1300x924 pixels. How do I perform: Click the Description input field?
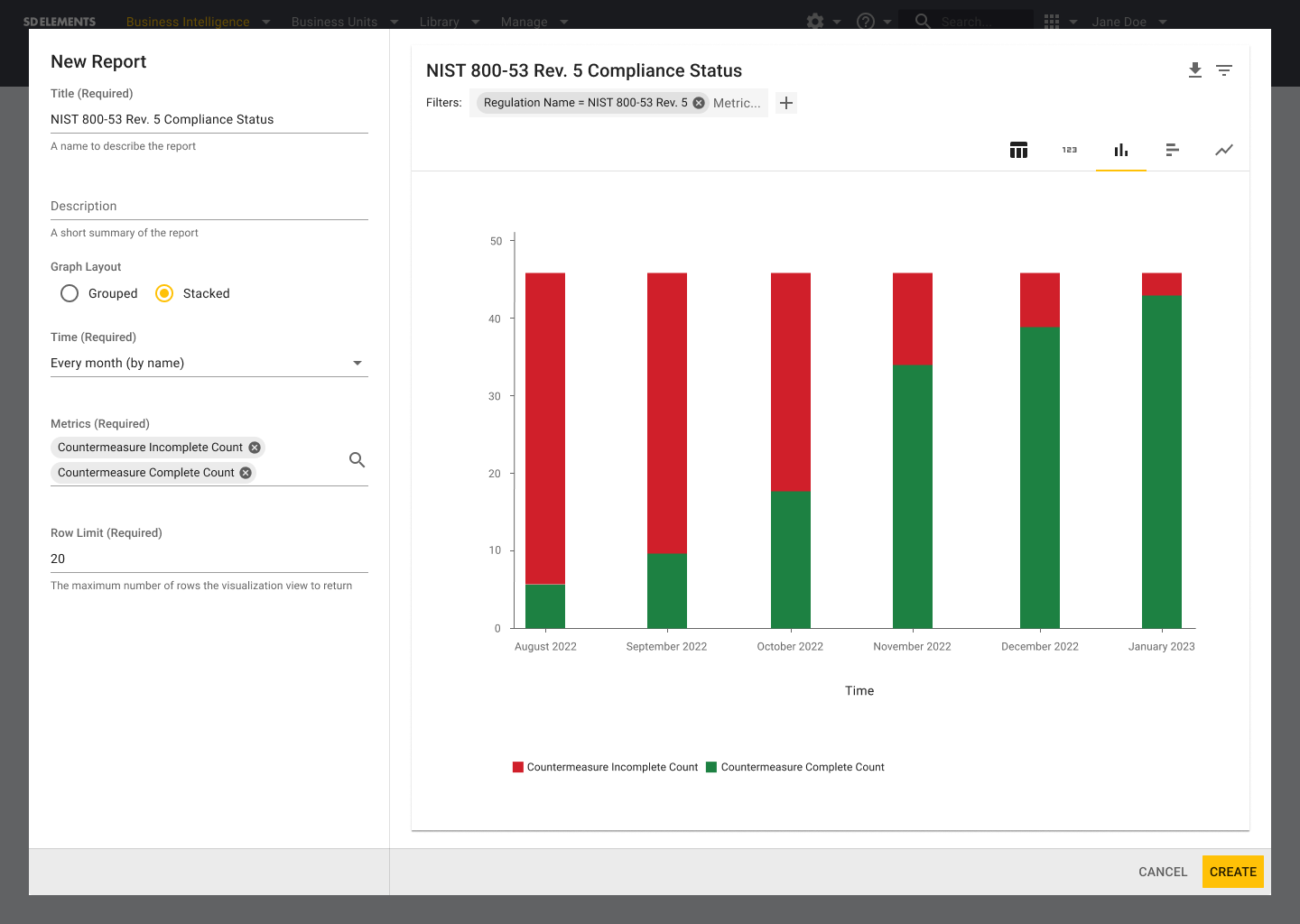(x=209, y=207)
